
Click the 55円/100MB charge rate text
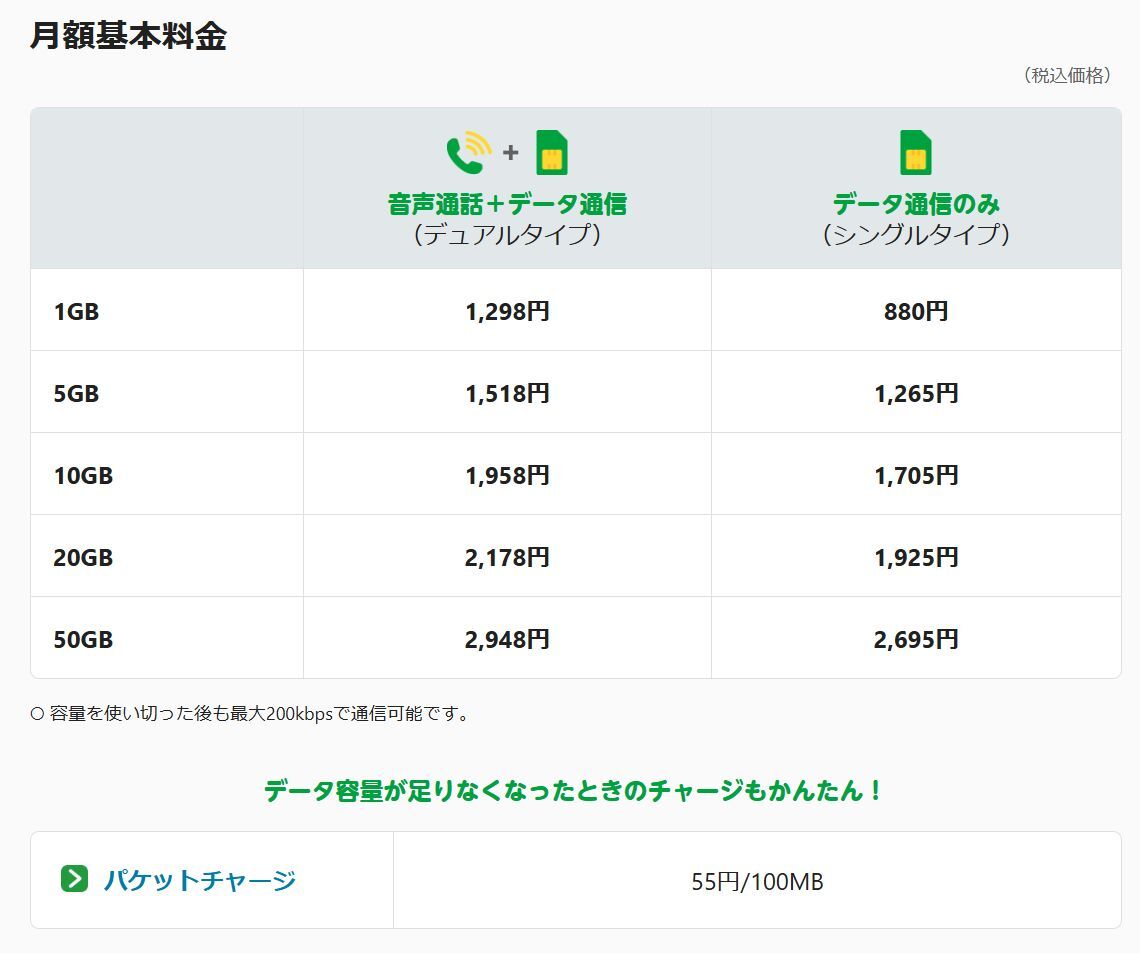(757, 881)
